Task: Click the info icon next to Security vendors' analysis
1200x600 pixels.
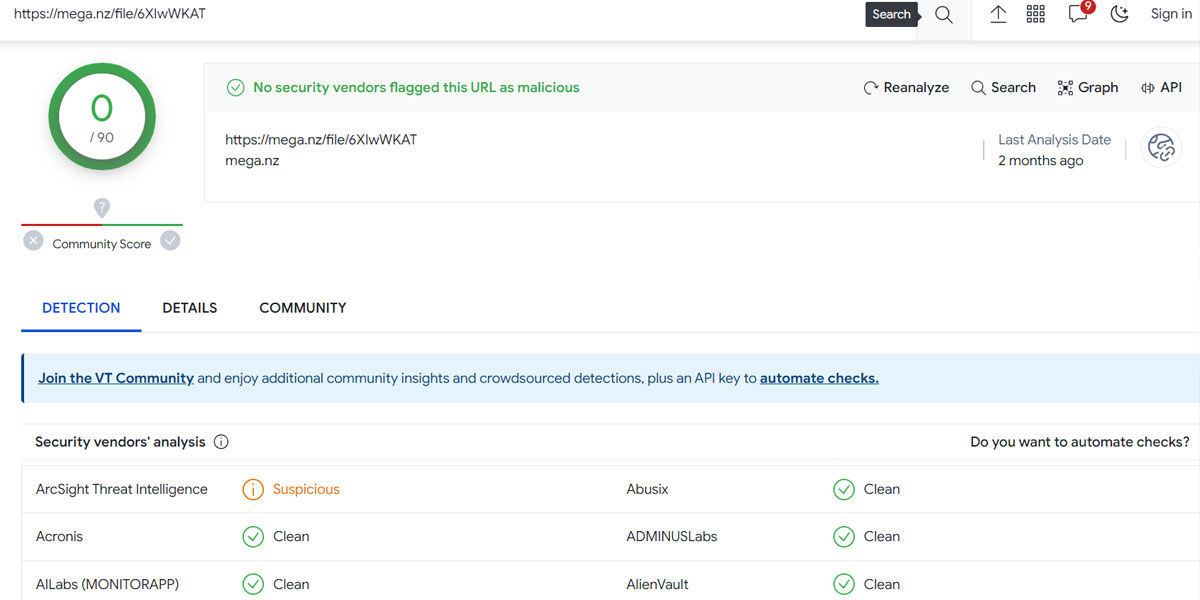Action: (221, 442)
